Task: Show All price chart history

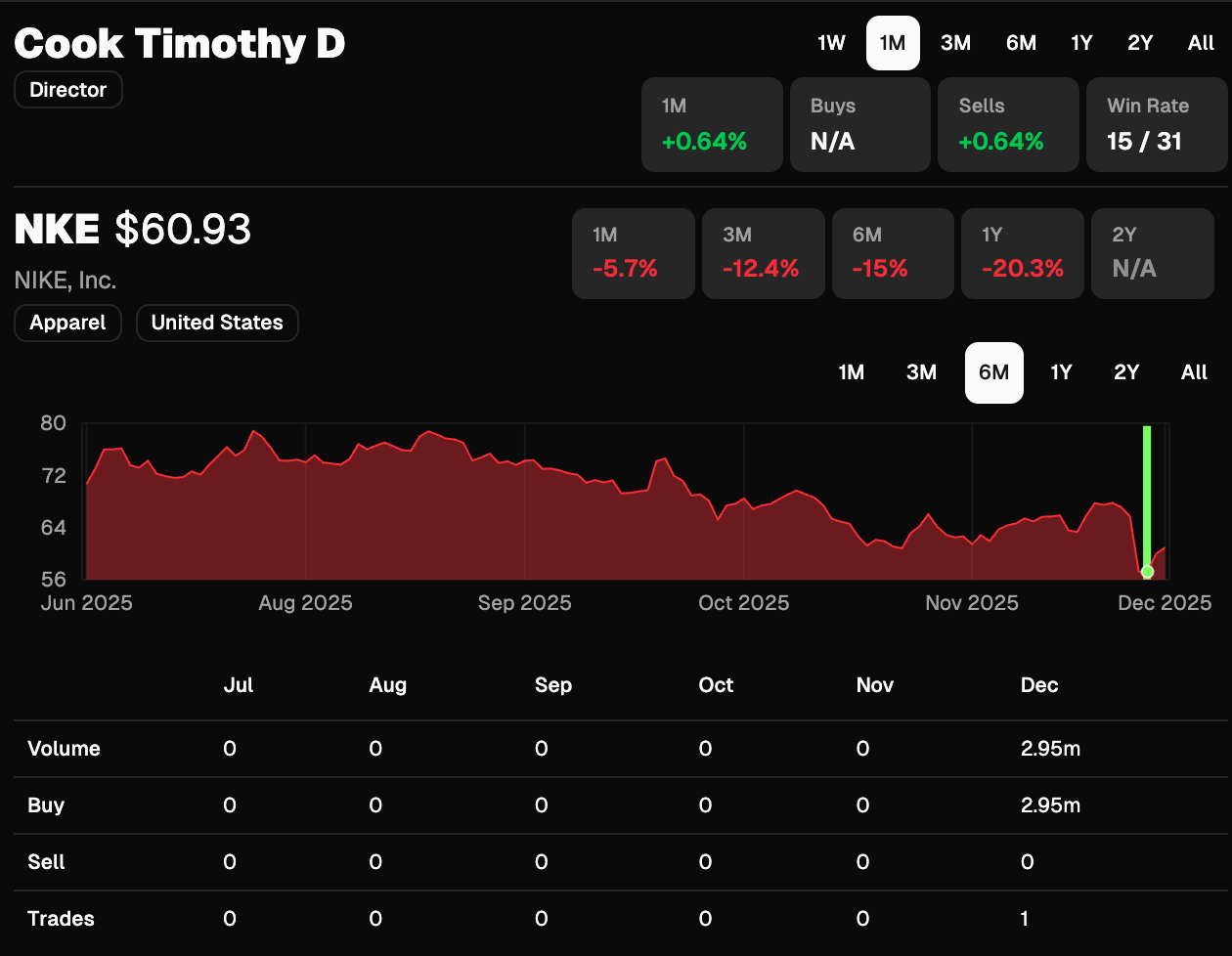Action: pos(1194,372)
